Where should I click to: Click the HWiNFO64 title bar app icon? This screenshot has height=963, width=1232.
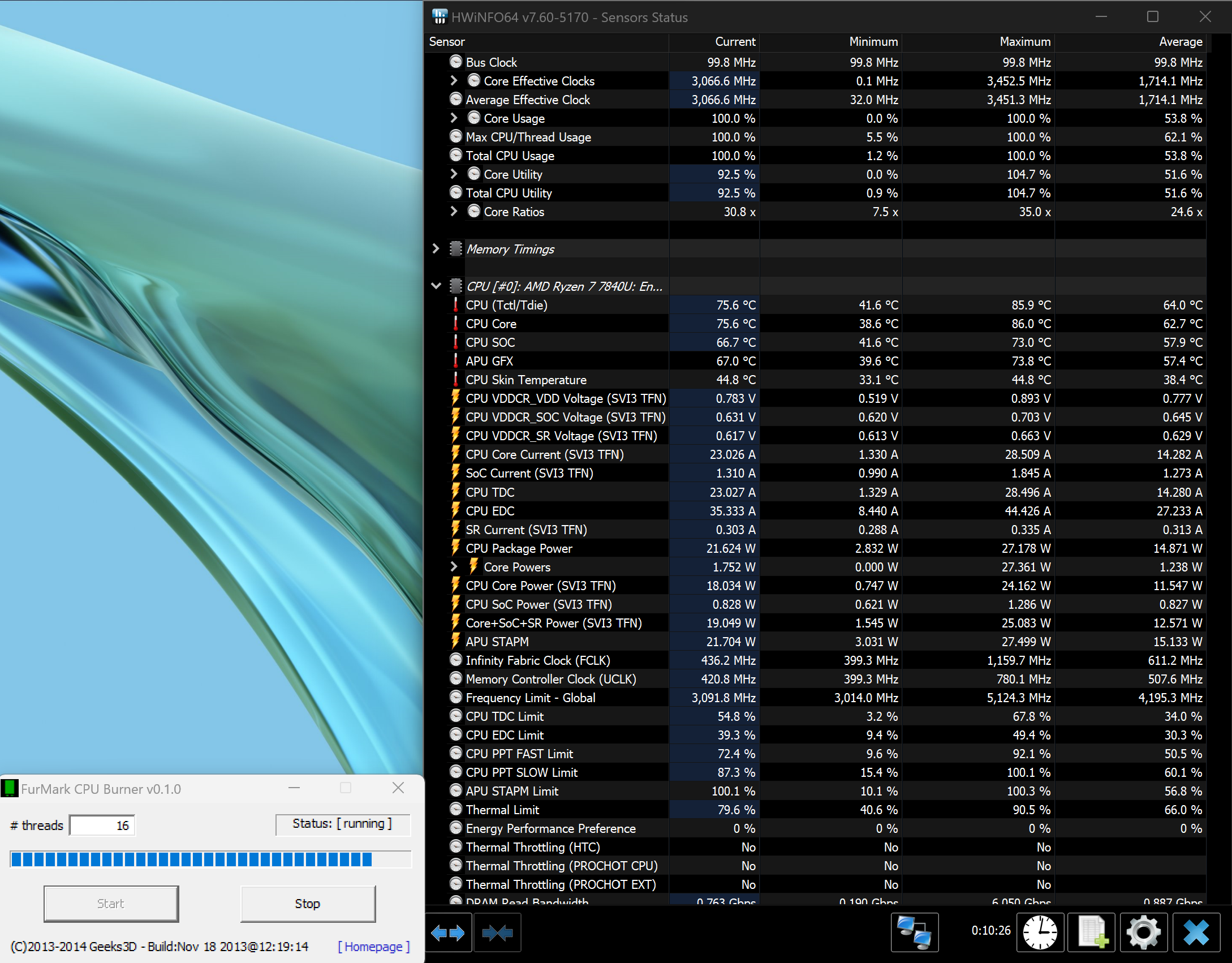440,17
